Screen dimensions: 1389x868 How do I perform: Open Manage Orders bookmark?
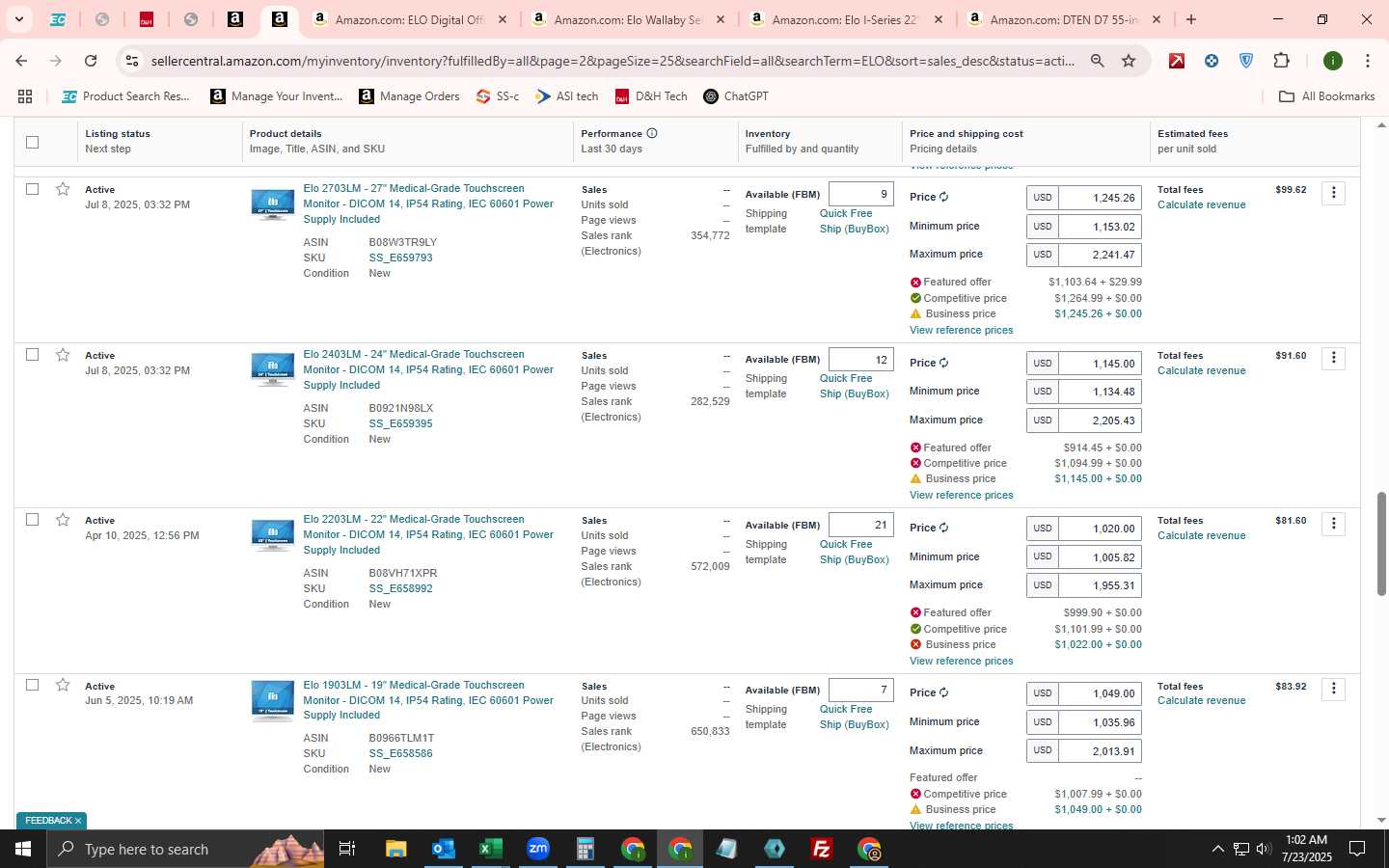[x=410, y=96]
